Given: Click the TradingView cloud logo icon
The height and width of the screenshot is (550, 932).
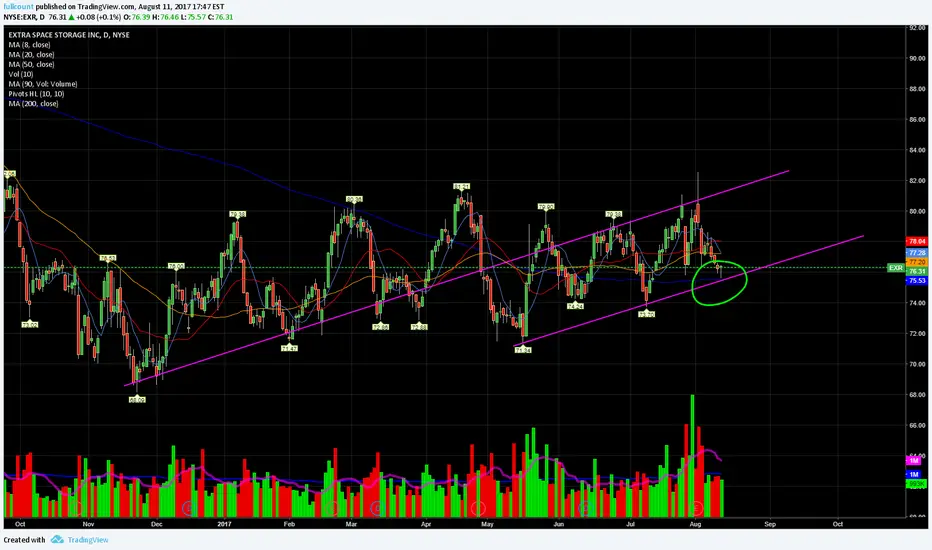Looking at the screenshot, I should pyautogui.click(x=57, y=539).
